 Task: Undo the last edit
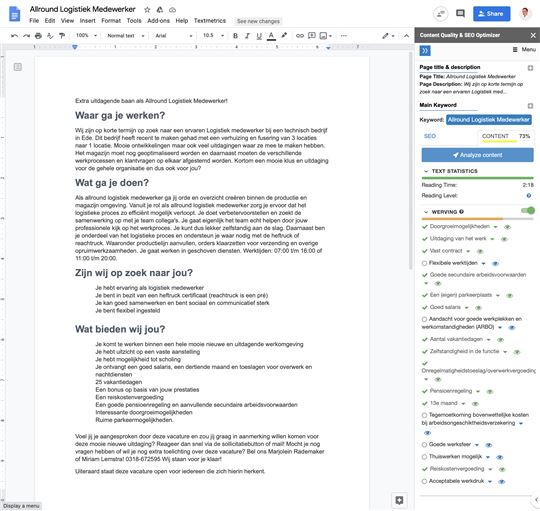[x=14, y=35]
